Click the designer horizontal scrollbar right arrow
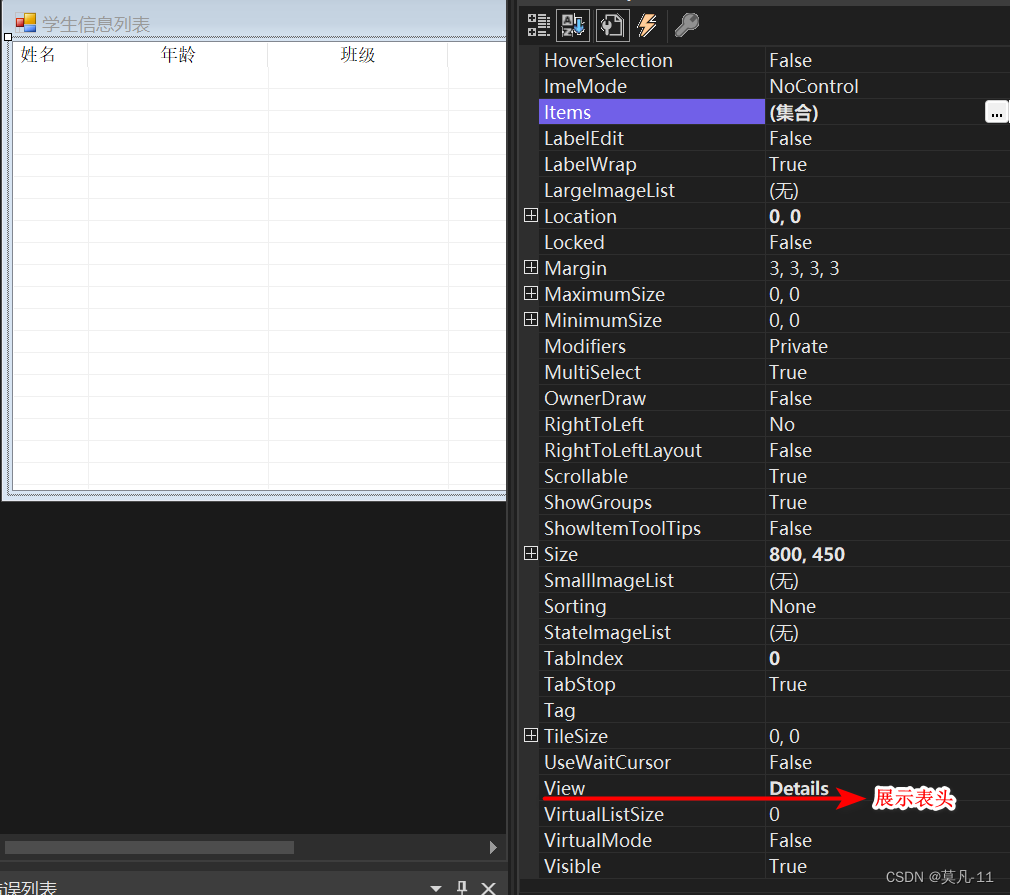The width and height of the screenshot is (1010, 895). 493,847
